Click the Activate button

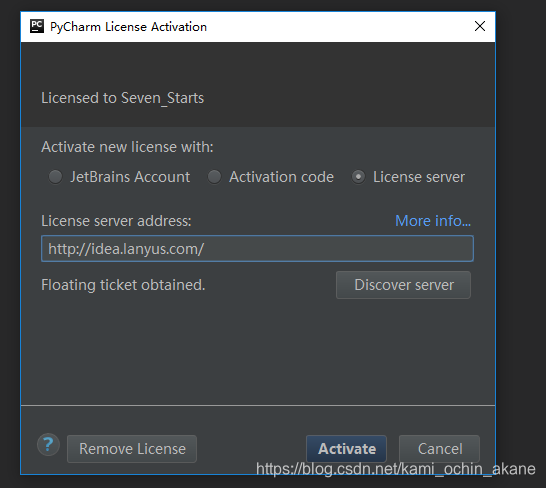tap(346, 449)
